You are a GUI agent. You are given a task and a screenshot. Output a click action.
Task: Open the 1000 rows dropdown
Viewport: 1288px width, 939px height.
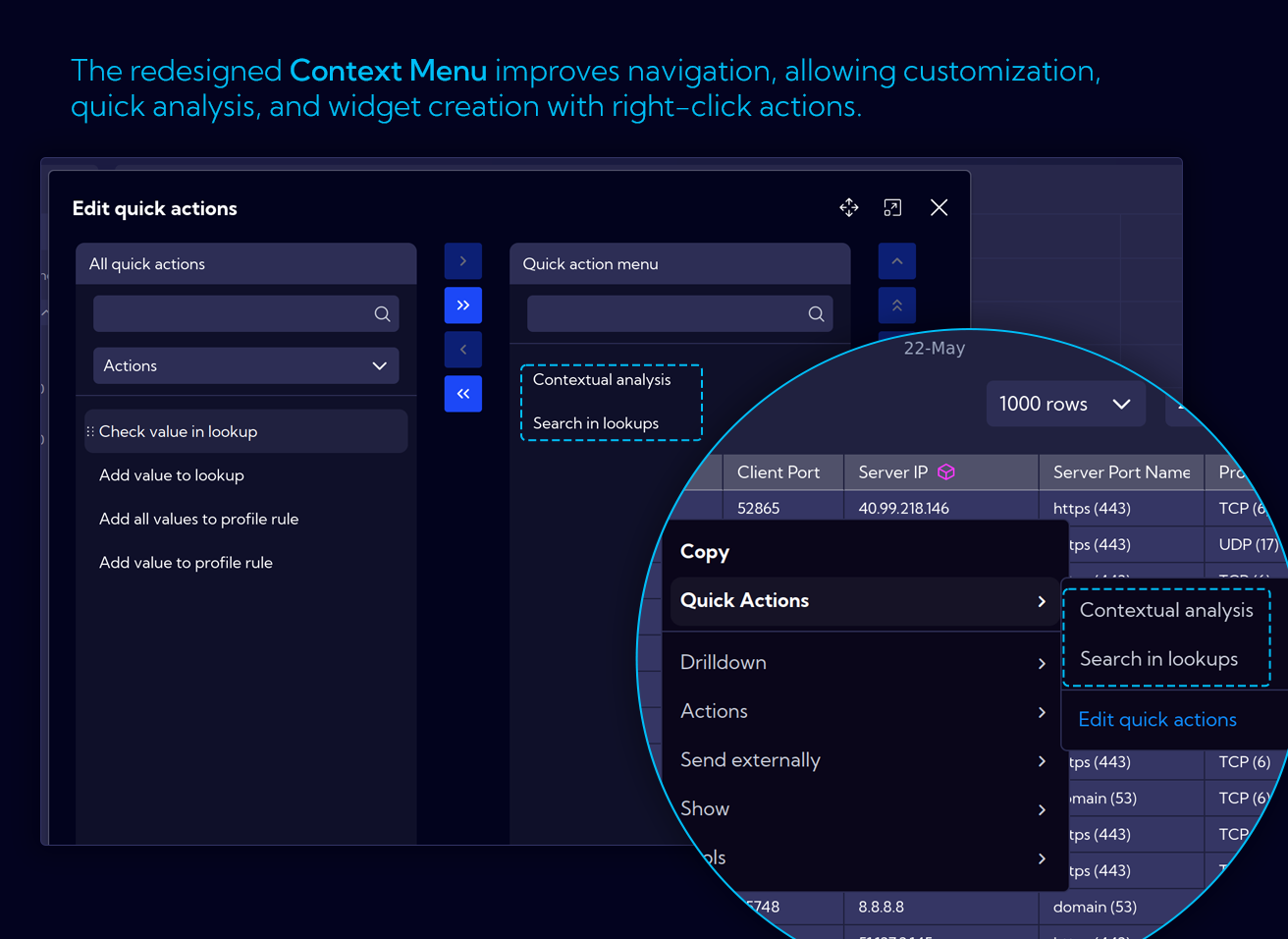coord(1065,404)
